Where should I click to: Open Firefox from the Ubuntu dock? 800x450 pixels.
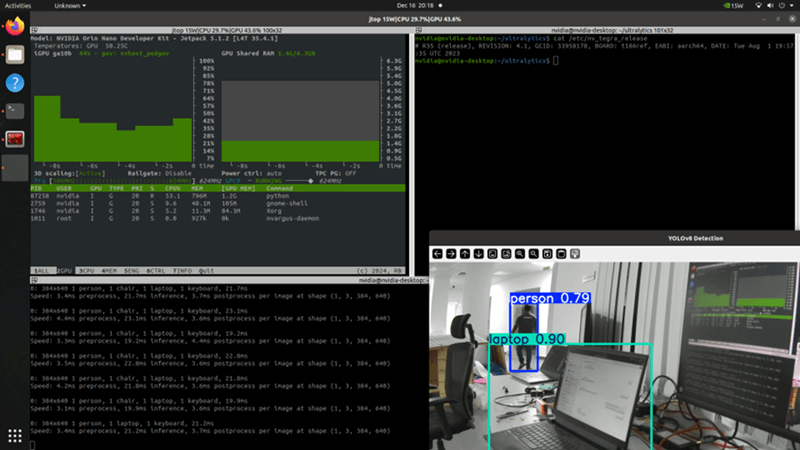coord(15,28)
